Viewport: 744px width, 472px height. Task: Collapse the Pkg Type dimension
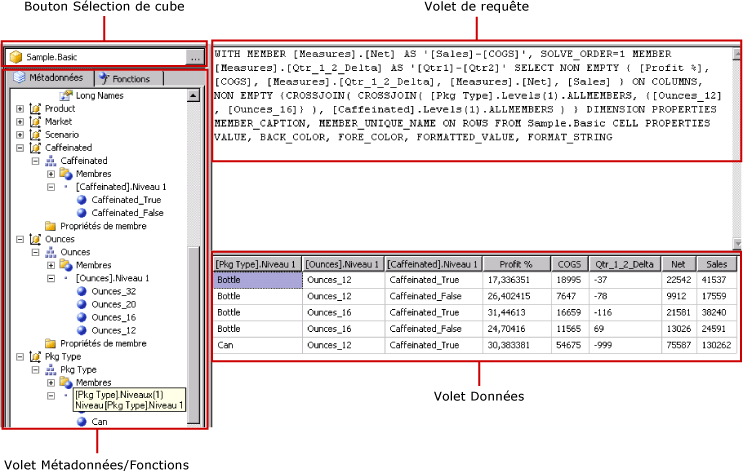(x=20, y=356)
